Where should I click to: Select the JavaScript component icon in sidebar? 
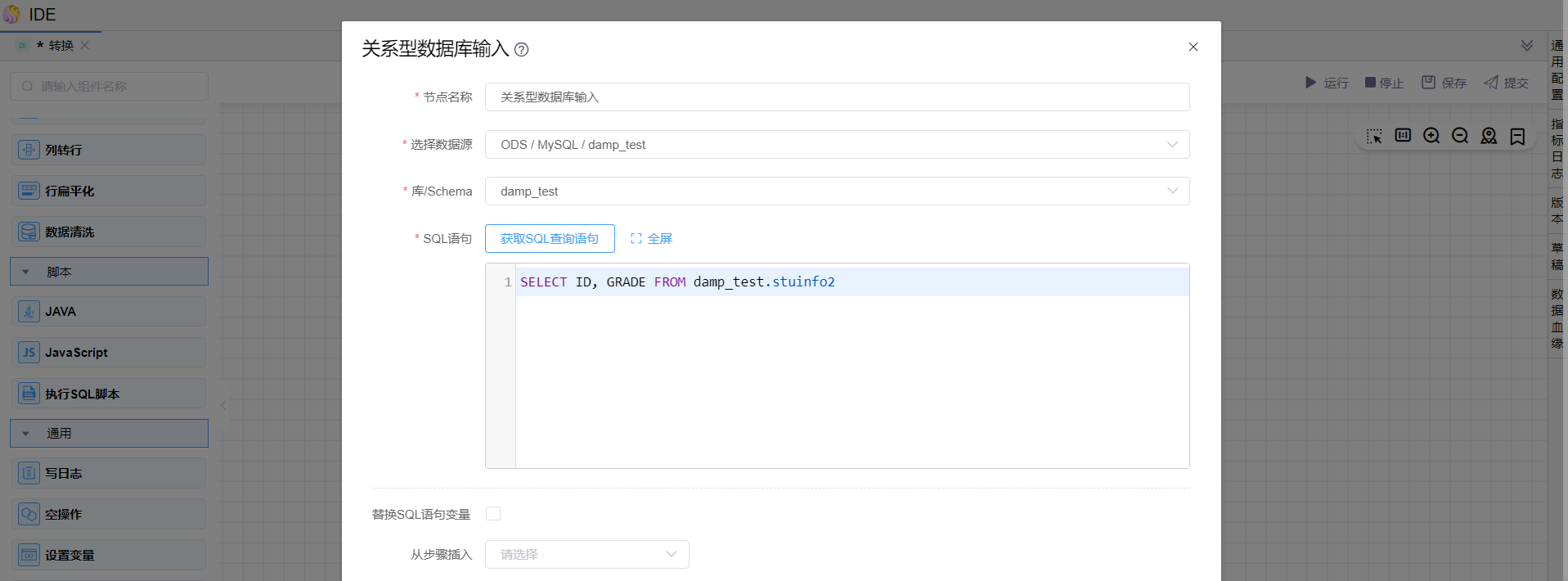click(x=29, y=353)
